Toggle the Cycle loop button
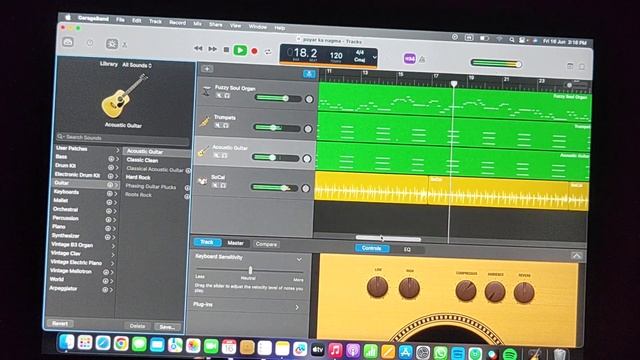Viewport: 640px width, 360px height. click(x=268, y=52)
